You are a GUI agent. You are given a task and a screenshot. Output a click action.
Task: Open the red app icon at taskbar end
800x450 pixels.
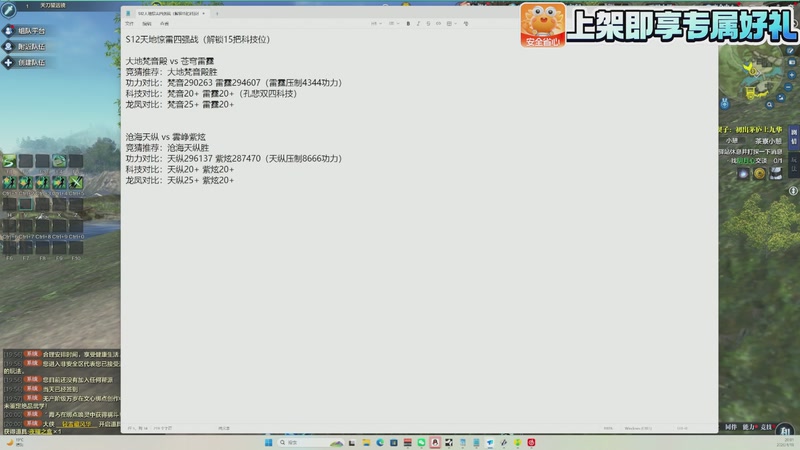[531, 442]
